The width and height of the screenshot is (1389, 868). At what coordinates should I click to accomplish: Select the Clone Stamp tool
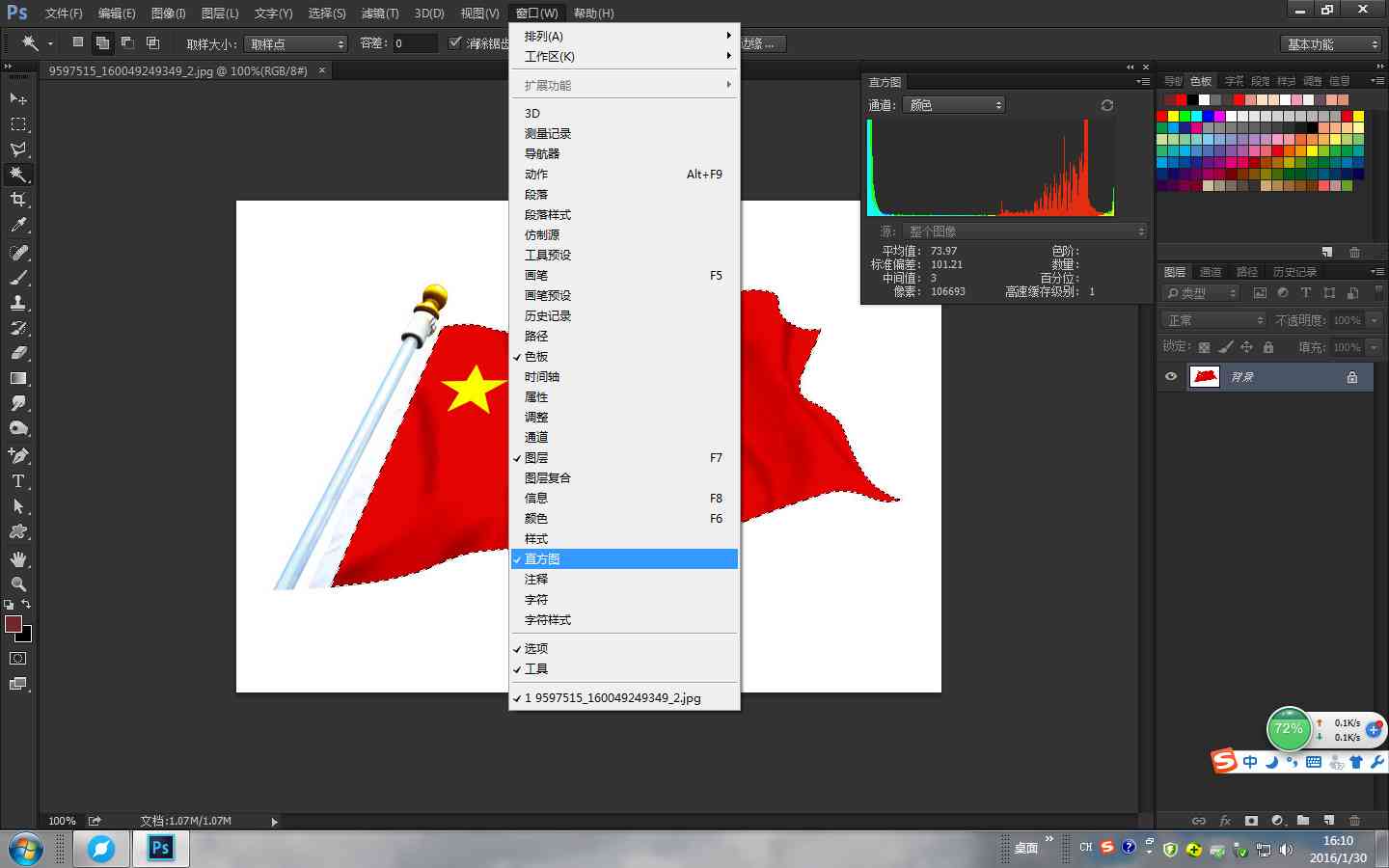18,303
